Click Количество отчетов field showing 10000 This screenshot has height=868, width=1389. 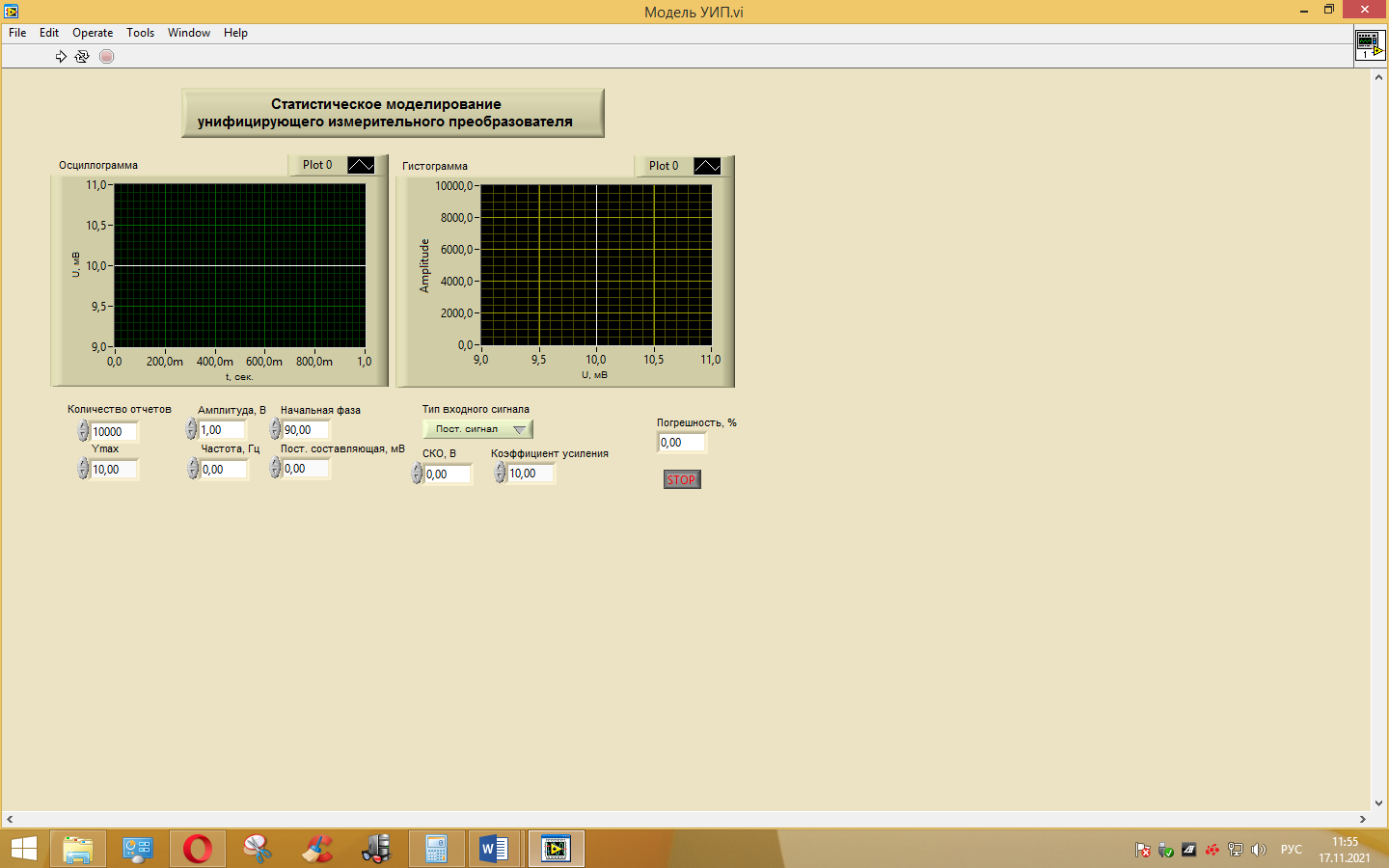click(114, 431)
